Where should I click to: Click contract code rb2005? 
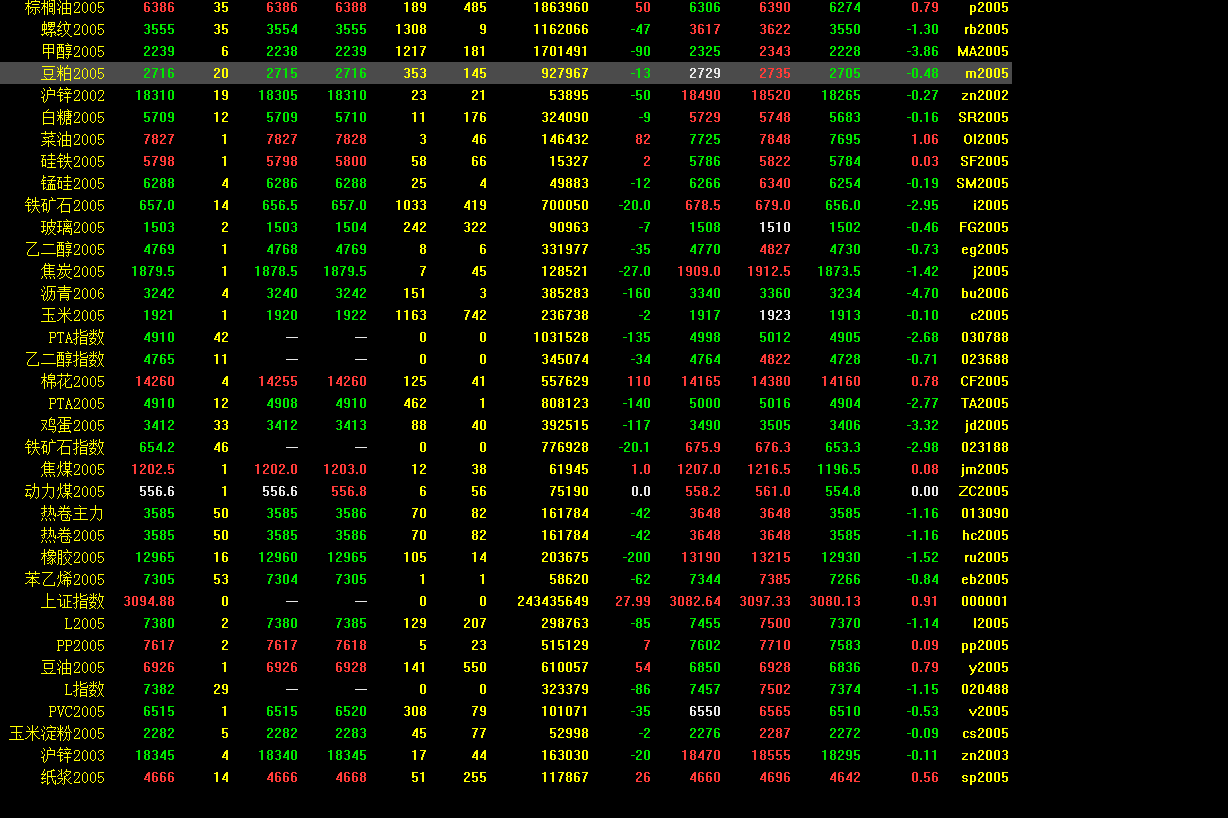point(985,29)
